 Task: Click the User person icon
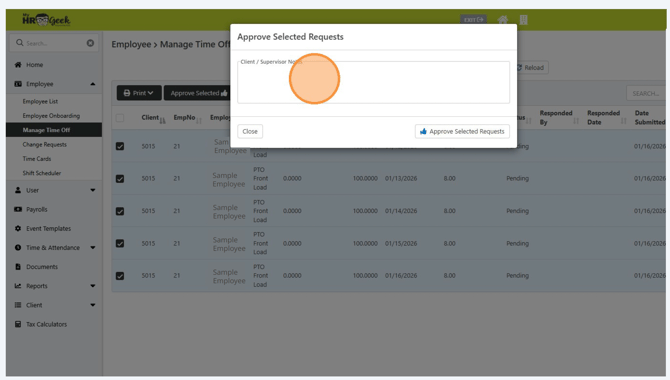click(18, 190)
